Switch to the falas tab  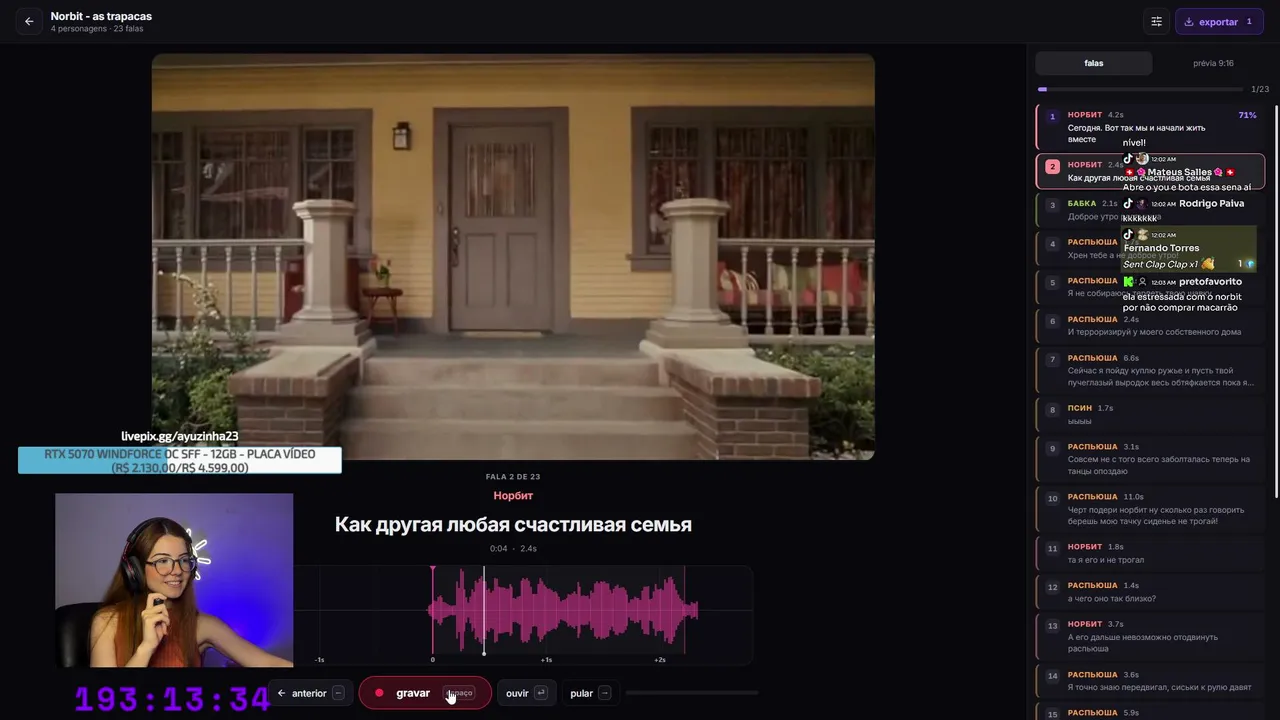[x=1094, y=63]
